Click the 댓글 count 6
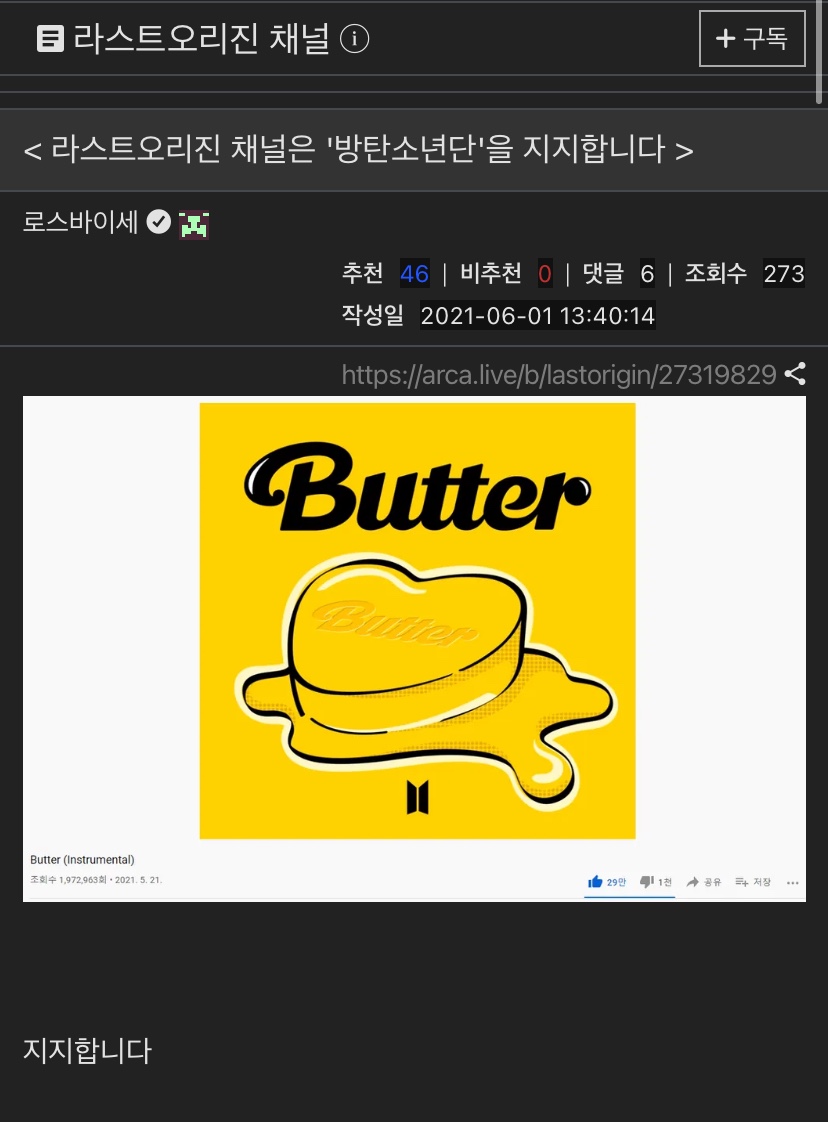The height and width of the screenshot is (1122, 828). pyautogui.click(x=647, y=273)
